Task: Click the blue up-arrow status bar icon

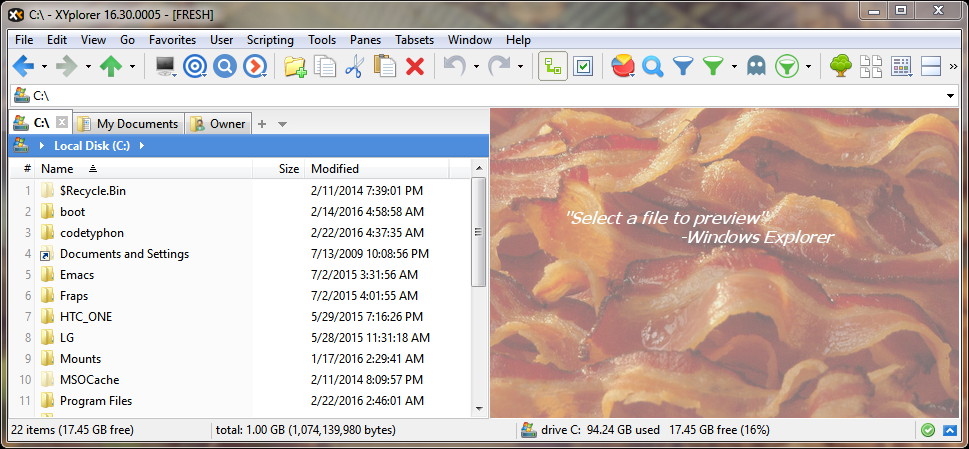Action: pos(950,430)
